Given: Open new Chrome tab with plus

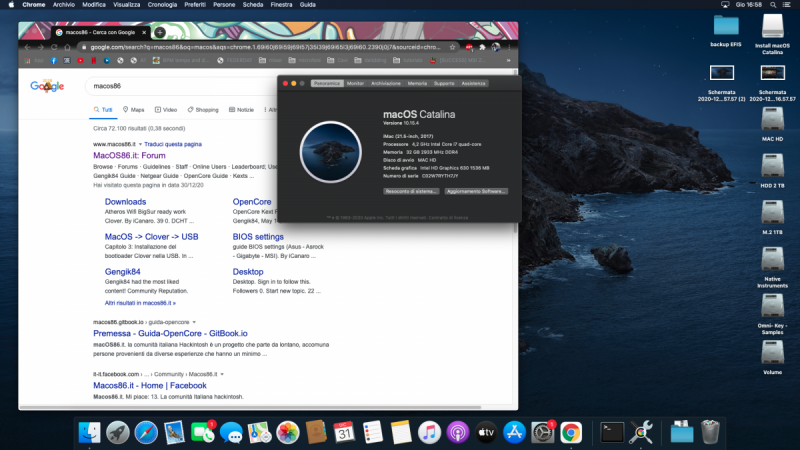Looking at the screenshot, I should [160, 32].
